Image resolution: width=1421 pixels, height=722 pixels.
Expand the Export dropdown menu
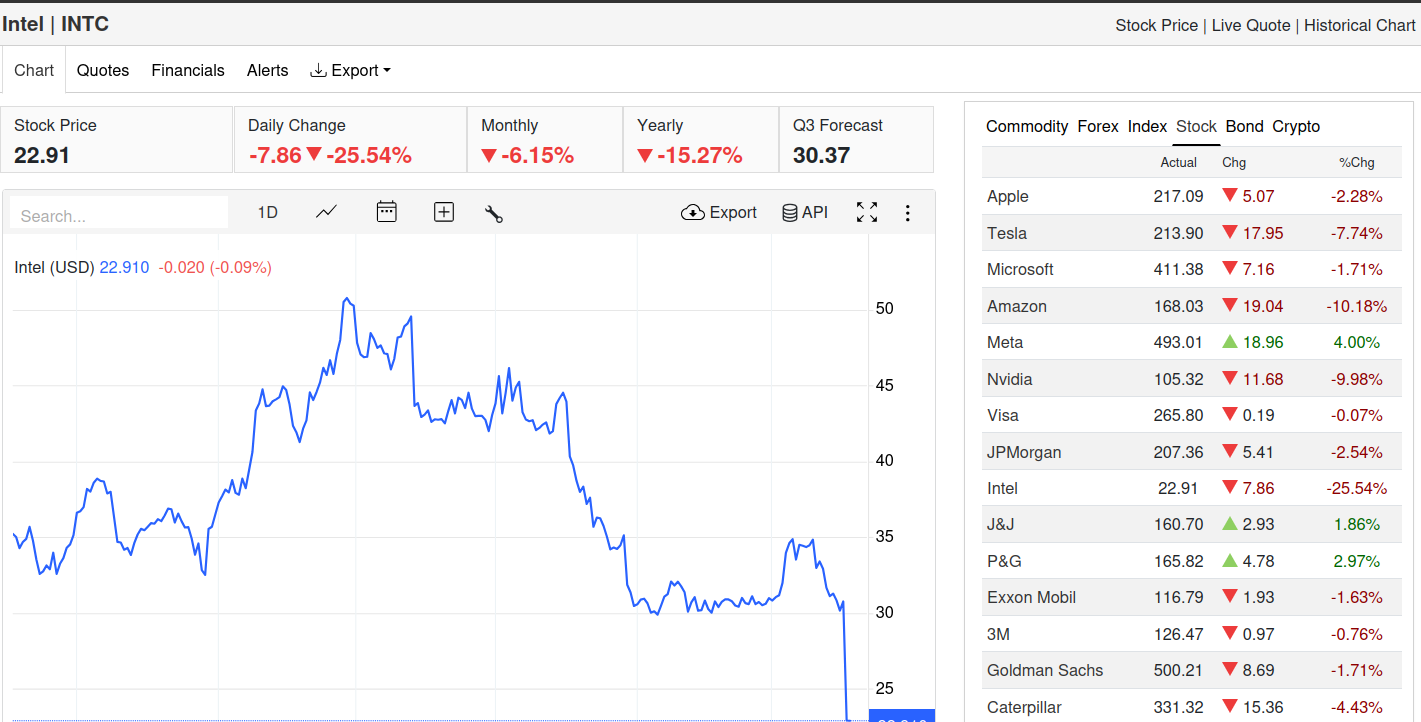coord(351,70)
